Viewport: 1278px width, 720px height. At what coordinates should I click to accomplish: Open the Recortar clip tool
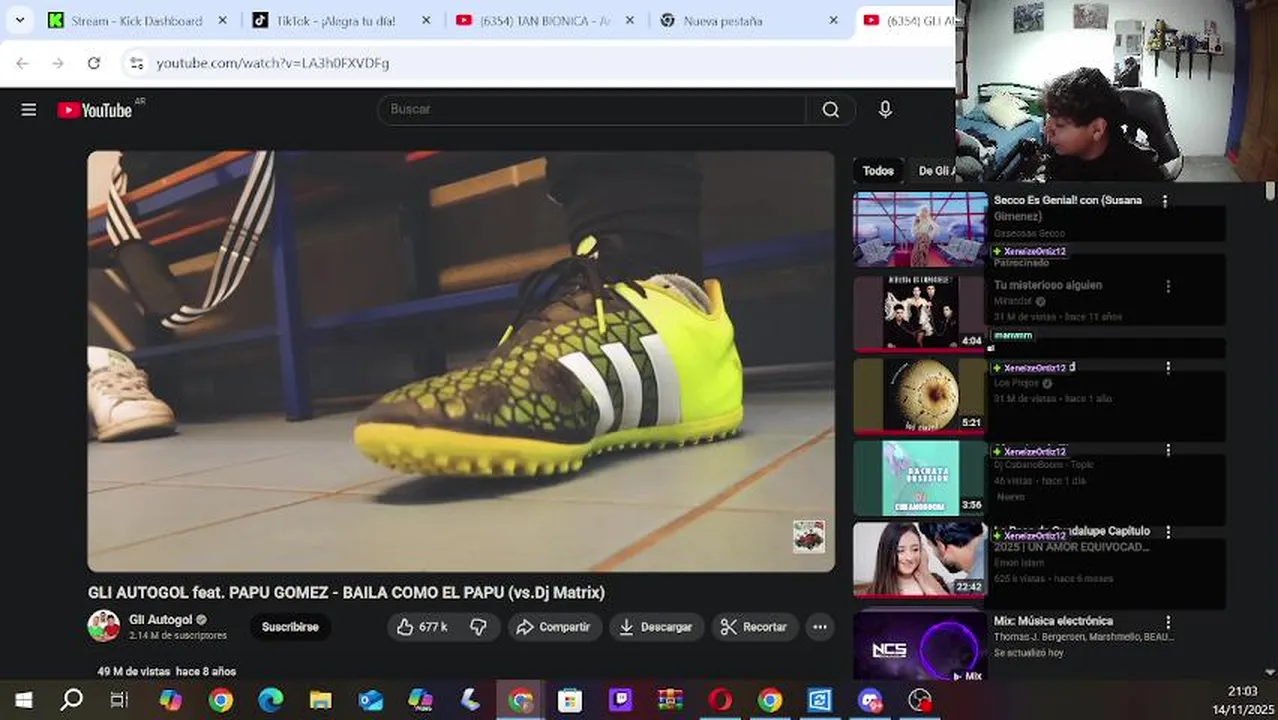(x=754, y=627)
